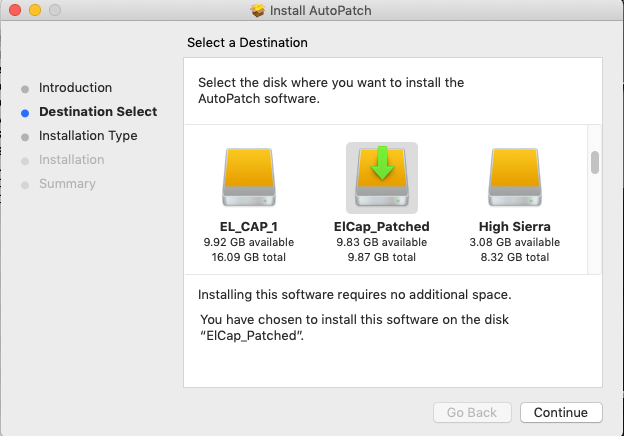The image size is (624, 436).
Task: Click the EL_CAP_1 disk name label
Action: (240, 227)
